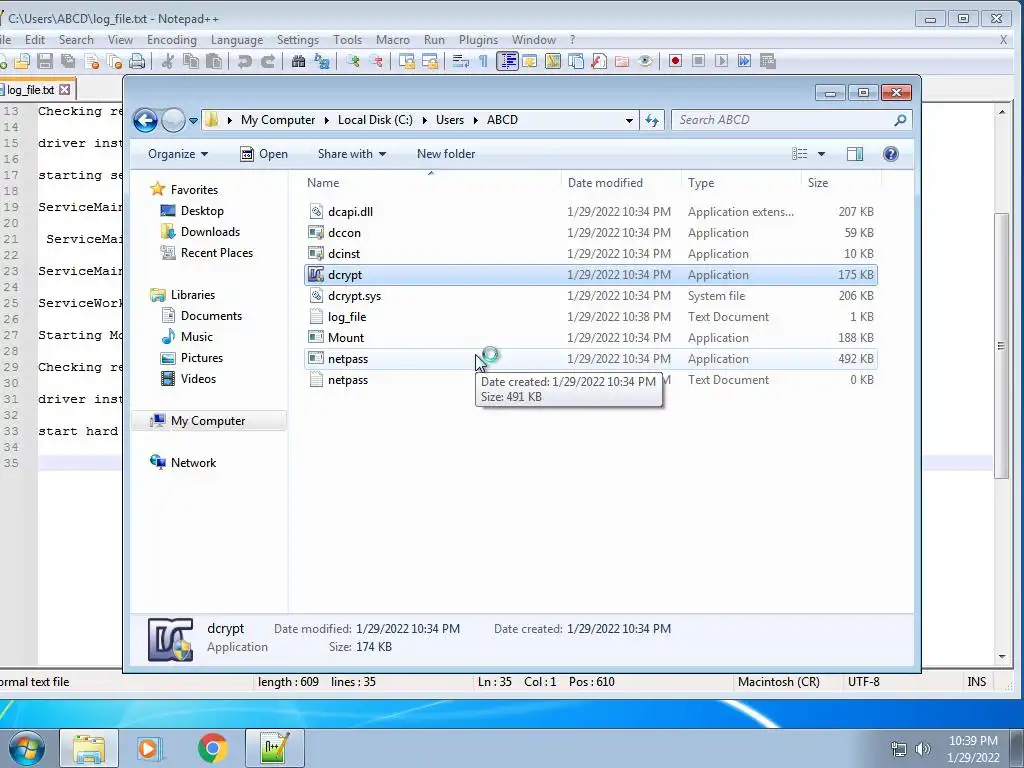Click the Save icon in Notepad++ toolbar
The height and width of the screenshot is (768, 1024).
(44, 61)
